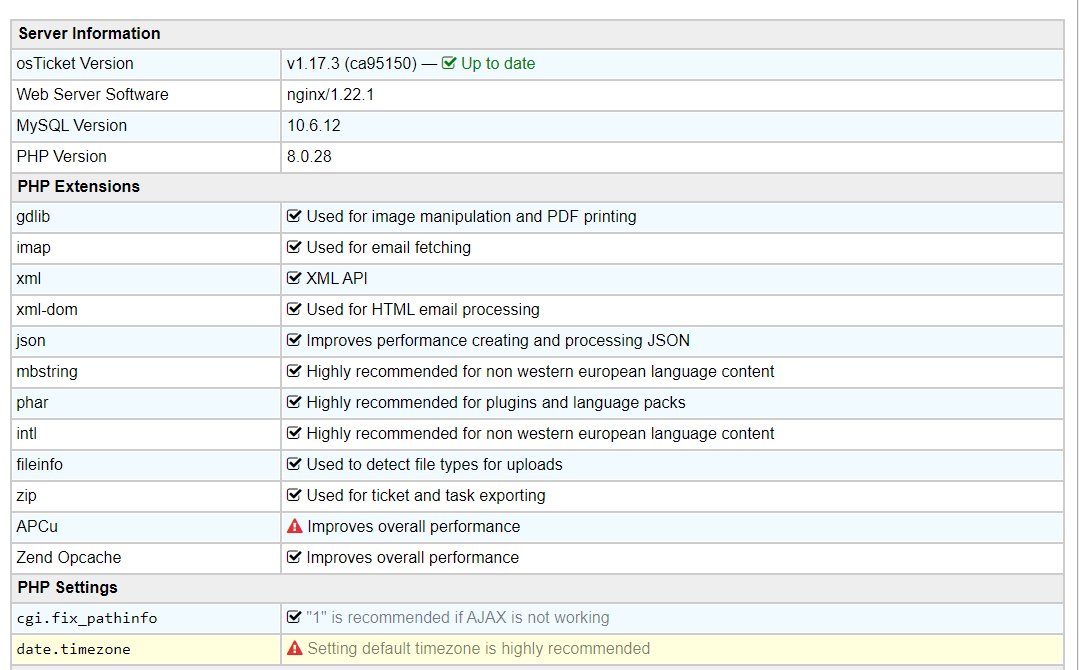This screenshot has width=1079, height=670.
Task: Click the imap extension name
Action: [33, 248]
